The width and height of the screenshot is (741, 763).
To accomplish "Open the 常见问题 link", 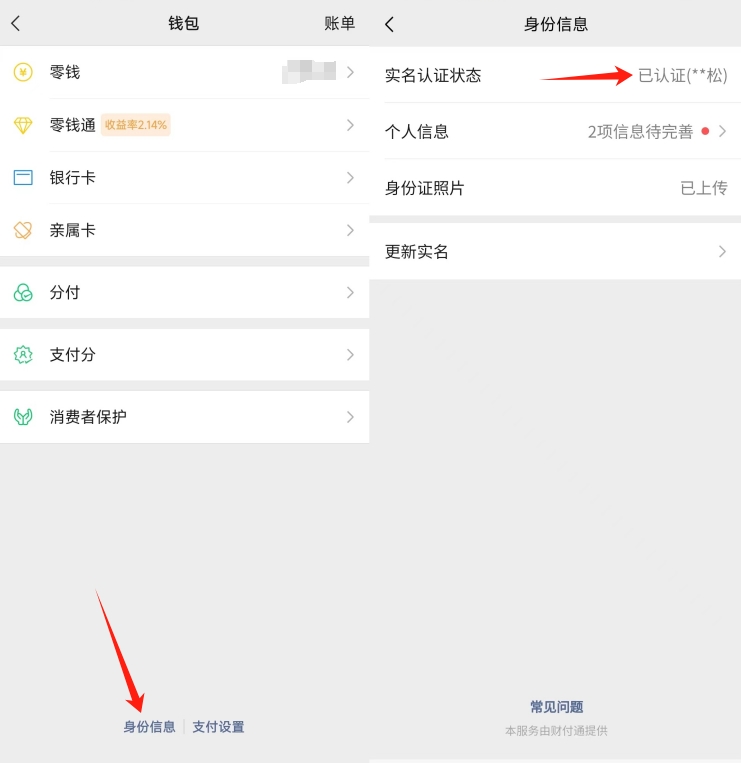I will point(556,707).
